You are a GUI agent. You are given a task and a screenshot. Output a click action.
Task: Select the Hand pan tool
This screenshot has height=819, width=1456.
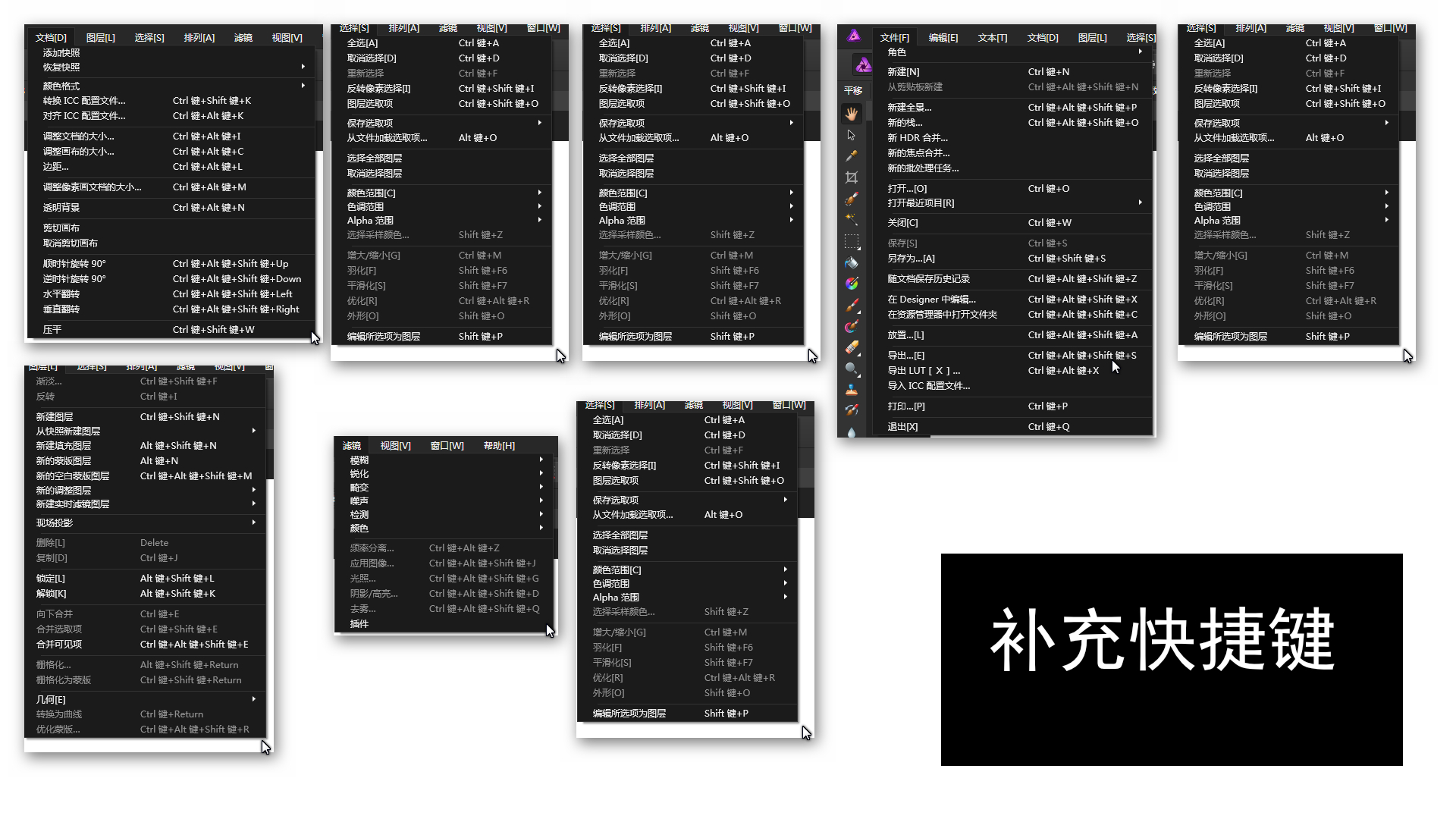coord(852,114)
